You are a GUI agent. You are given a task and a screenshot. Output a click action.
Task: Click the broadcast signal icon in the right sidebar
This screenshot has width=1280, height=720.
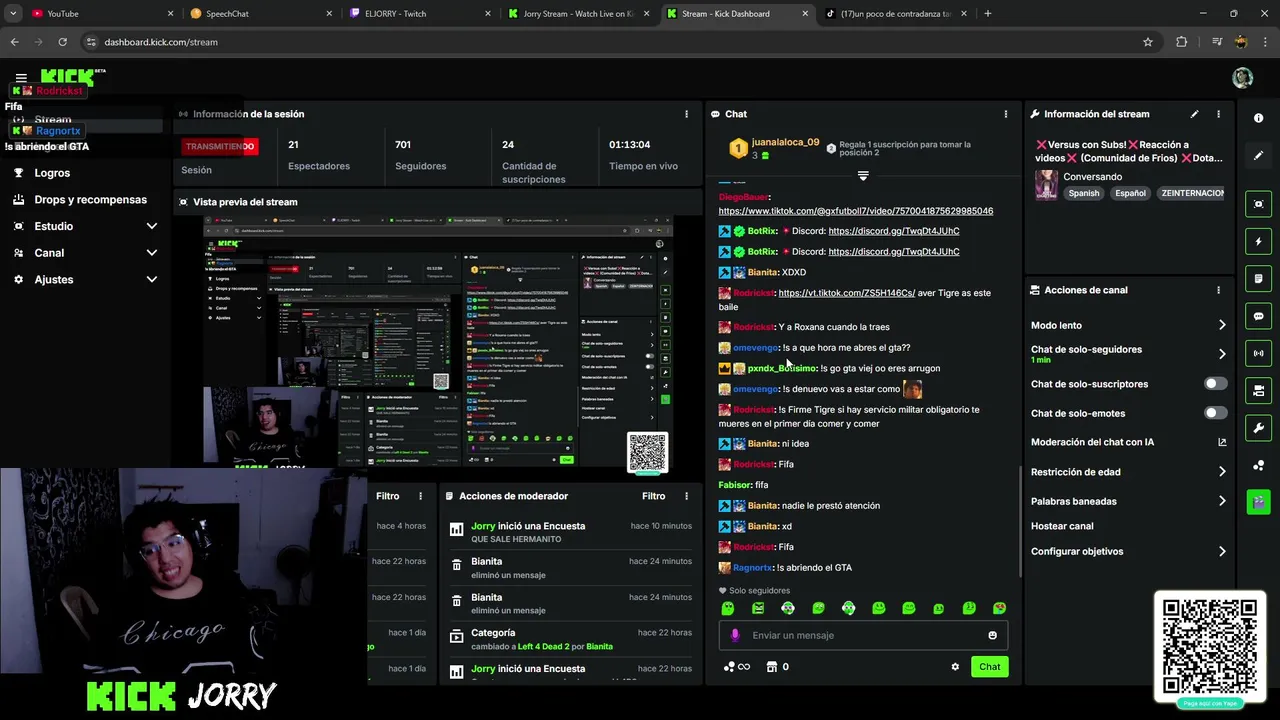1258,353
